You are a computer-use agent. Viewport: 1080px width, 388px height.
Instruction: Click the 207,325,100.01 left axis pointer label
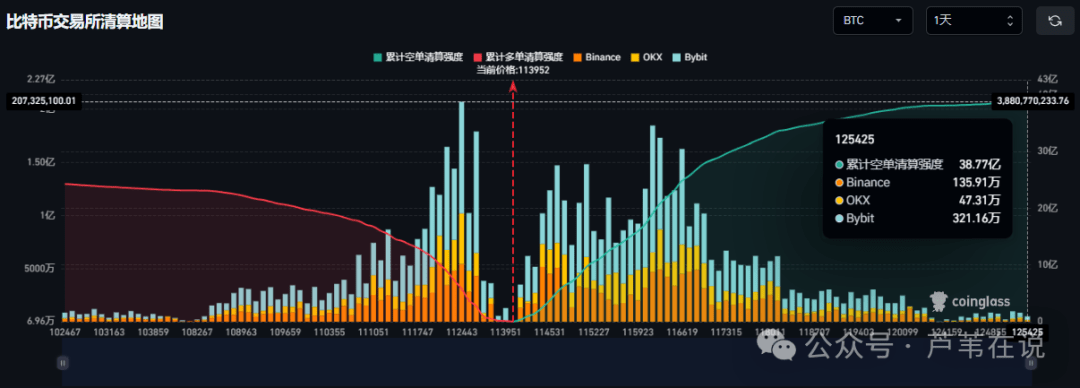coord(44,101)
